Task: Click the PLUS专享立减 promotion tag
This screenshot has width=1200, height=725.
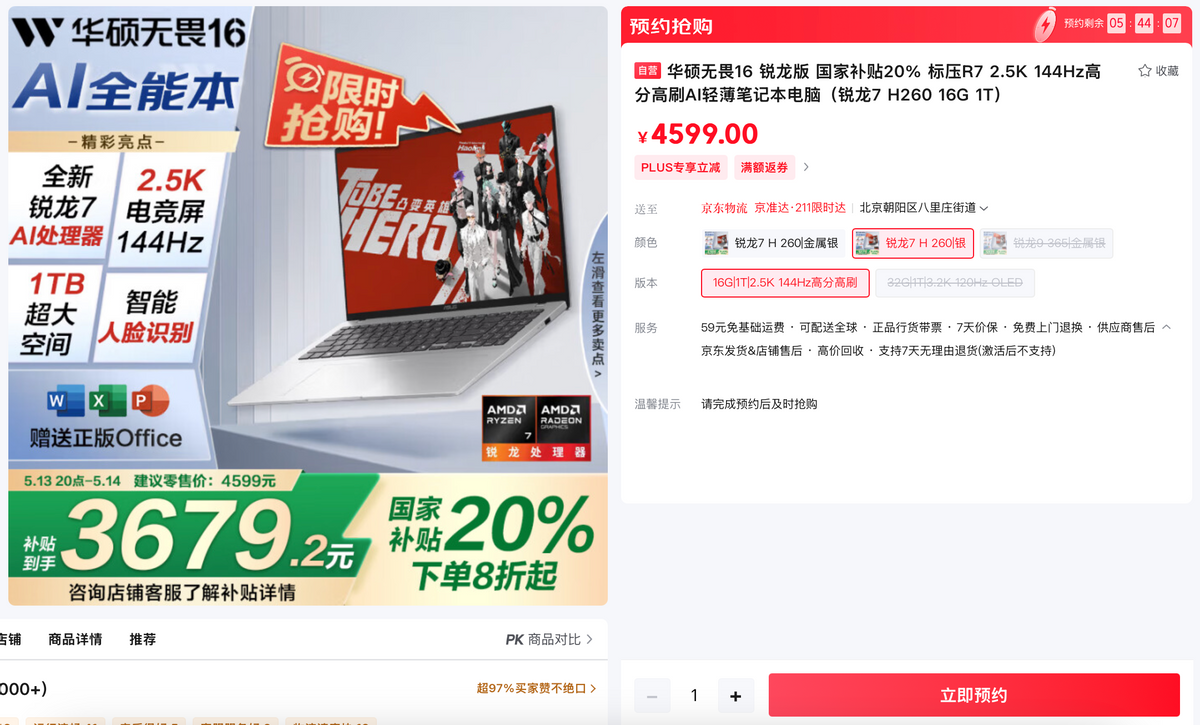Action: (x=681, y=167)
